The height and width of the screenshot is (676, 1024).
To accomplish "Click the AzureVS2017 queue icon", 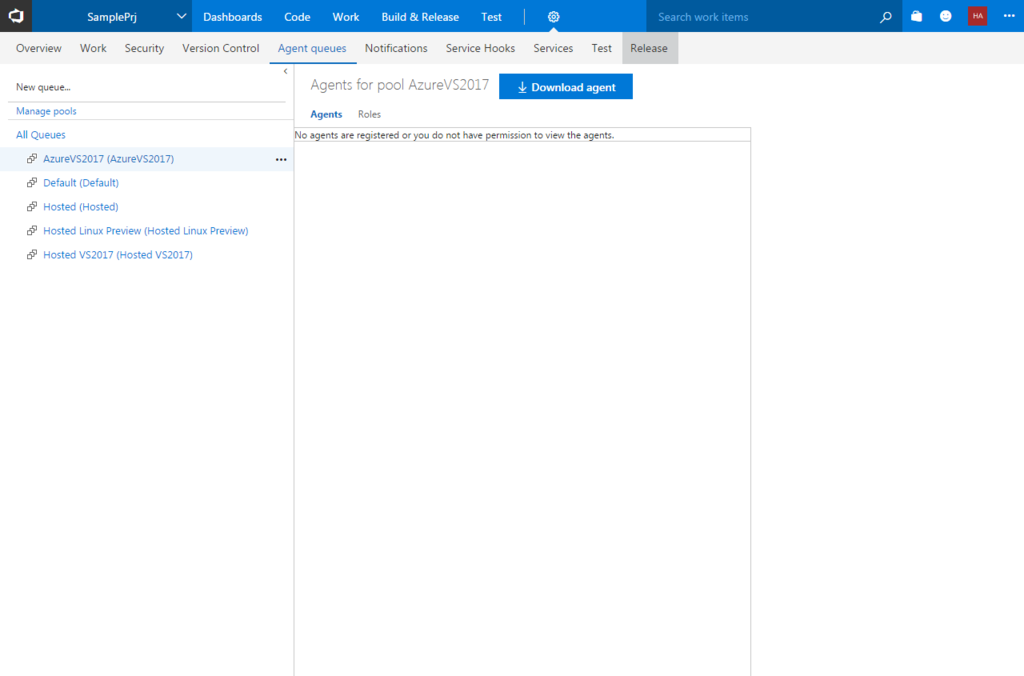I will (x=31, y=159).
